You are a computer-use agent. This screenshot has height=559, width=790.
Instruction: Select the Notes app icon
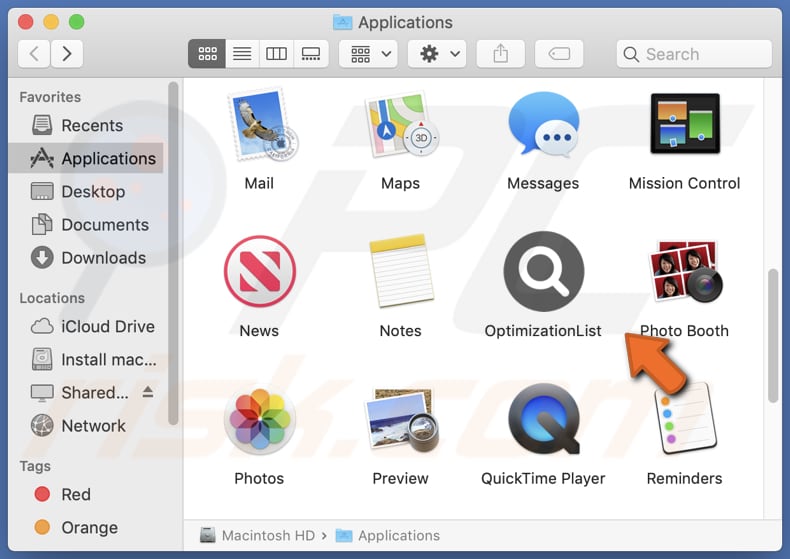(401, 271)
